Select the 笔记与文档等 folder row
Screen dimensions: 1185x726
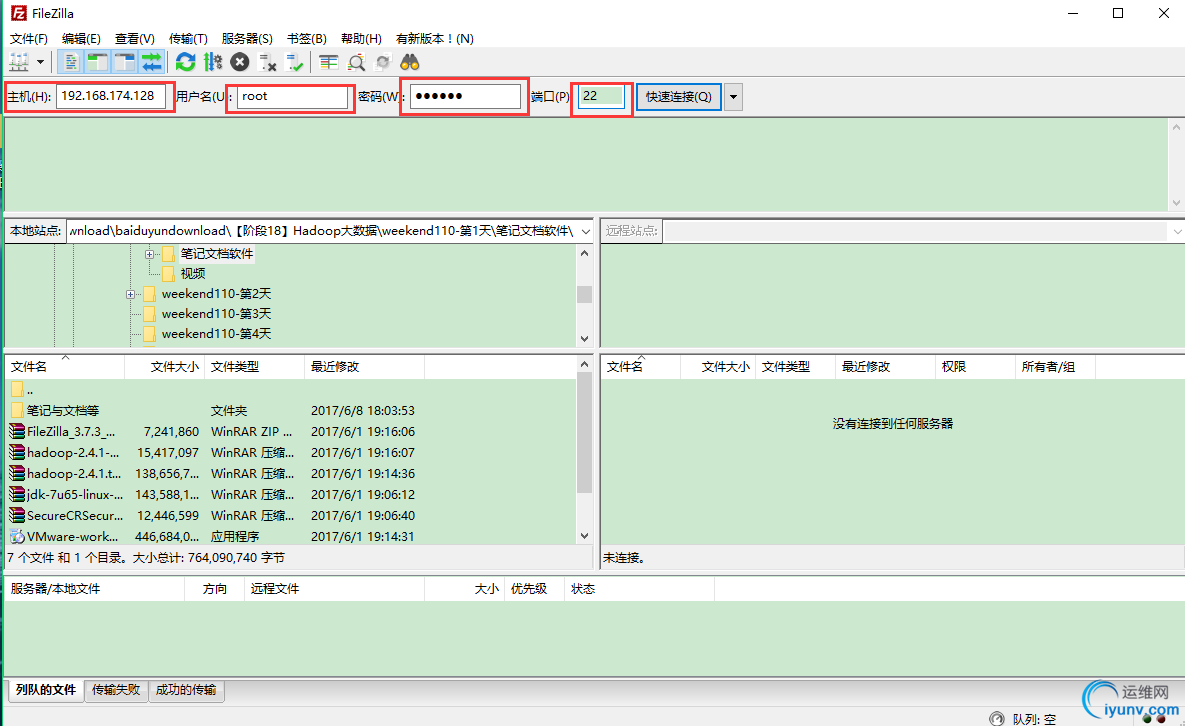pyautogui.click(x=291, y=411)
